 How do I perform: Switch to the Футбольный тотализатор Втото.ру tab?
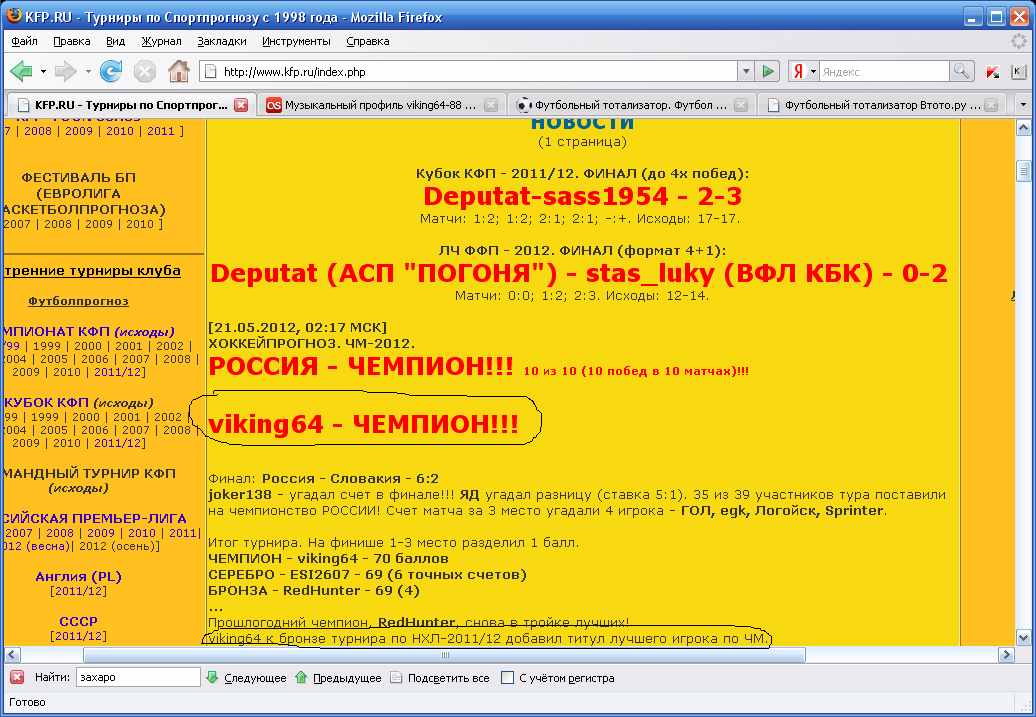click(x=881, y=105)
